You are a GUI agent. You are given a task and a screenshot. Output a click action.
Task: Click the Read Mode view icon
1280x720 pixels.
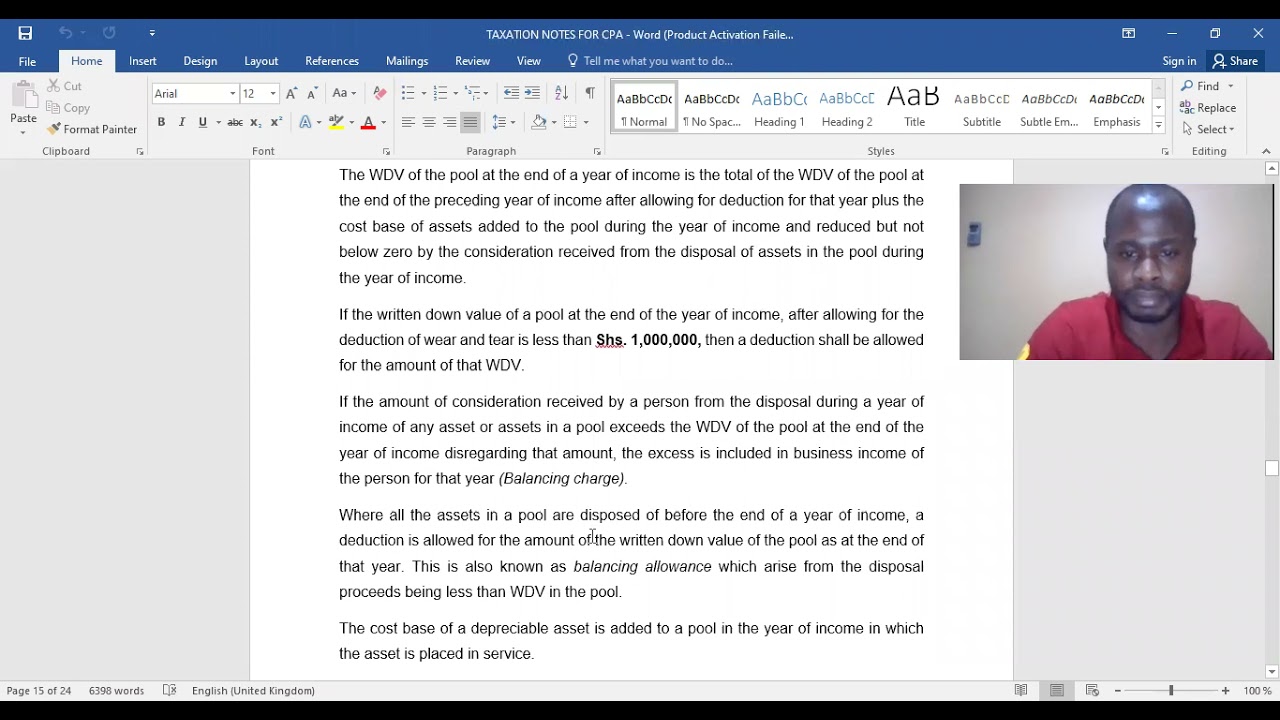click(1021, 690)
